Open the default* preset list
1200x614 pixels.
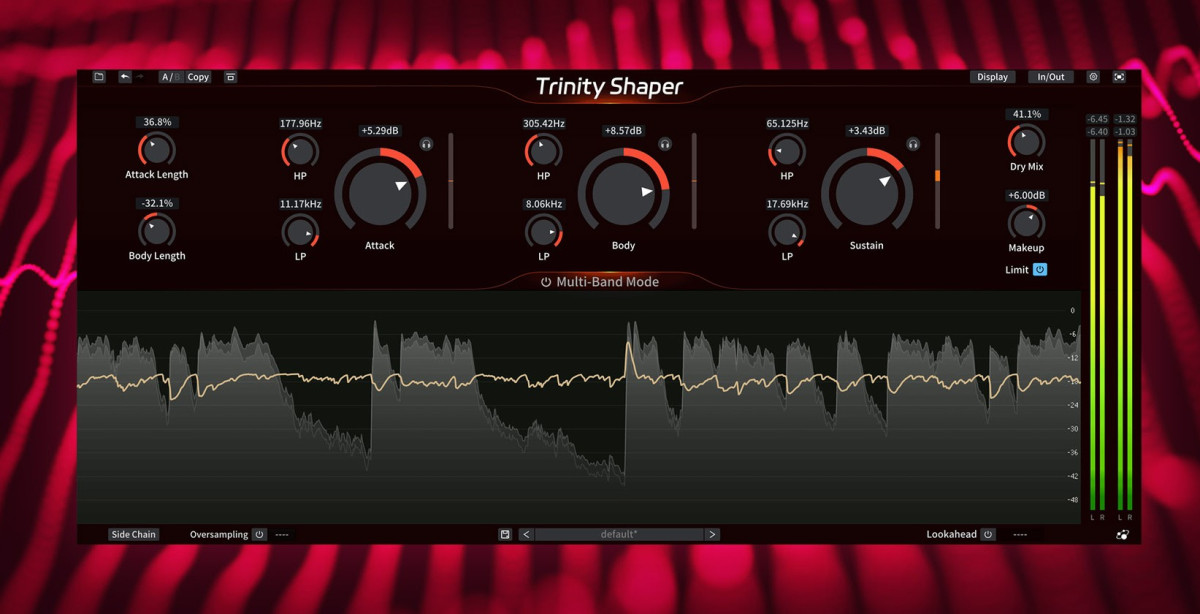[619, 534]
